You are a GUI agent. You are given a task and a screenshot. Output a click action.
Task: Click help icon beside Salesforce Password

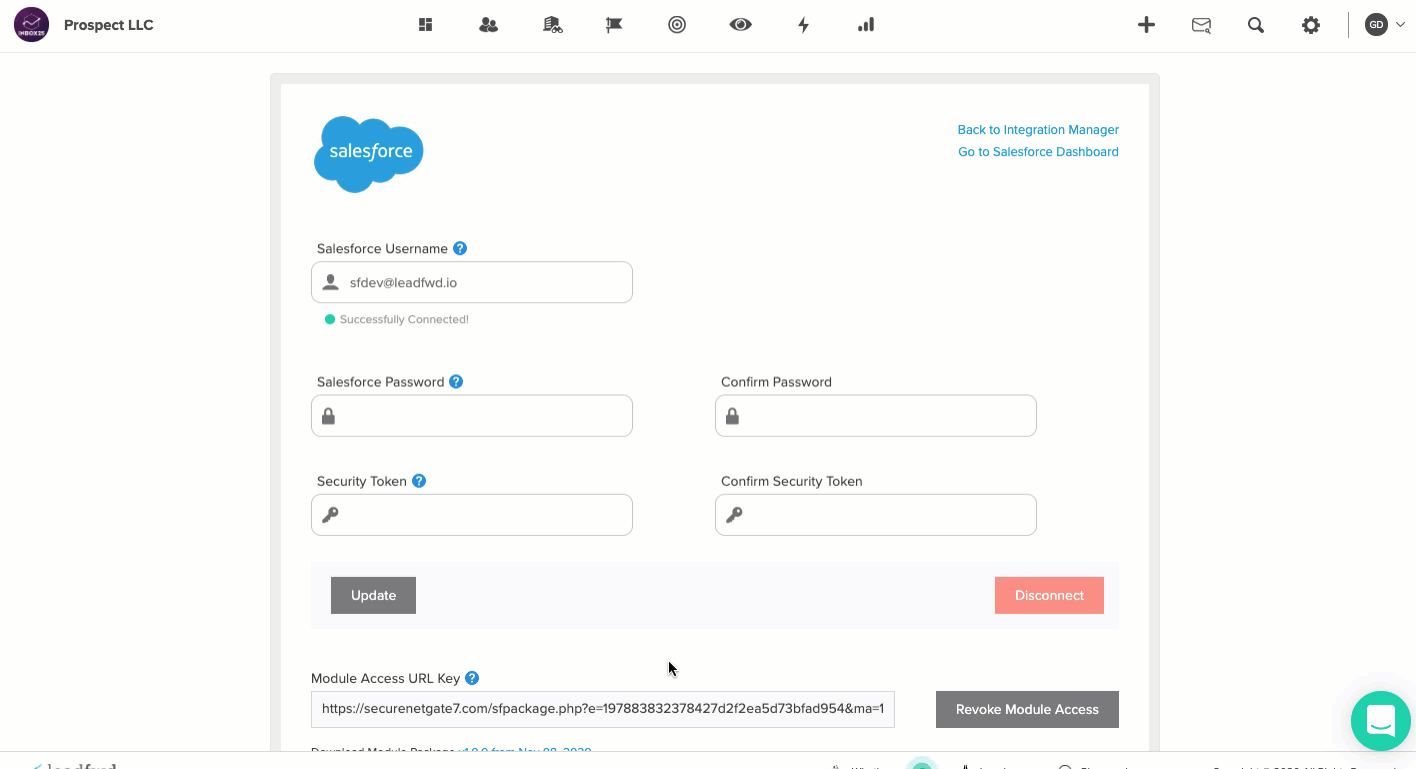coord(456,381)
